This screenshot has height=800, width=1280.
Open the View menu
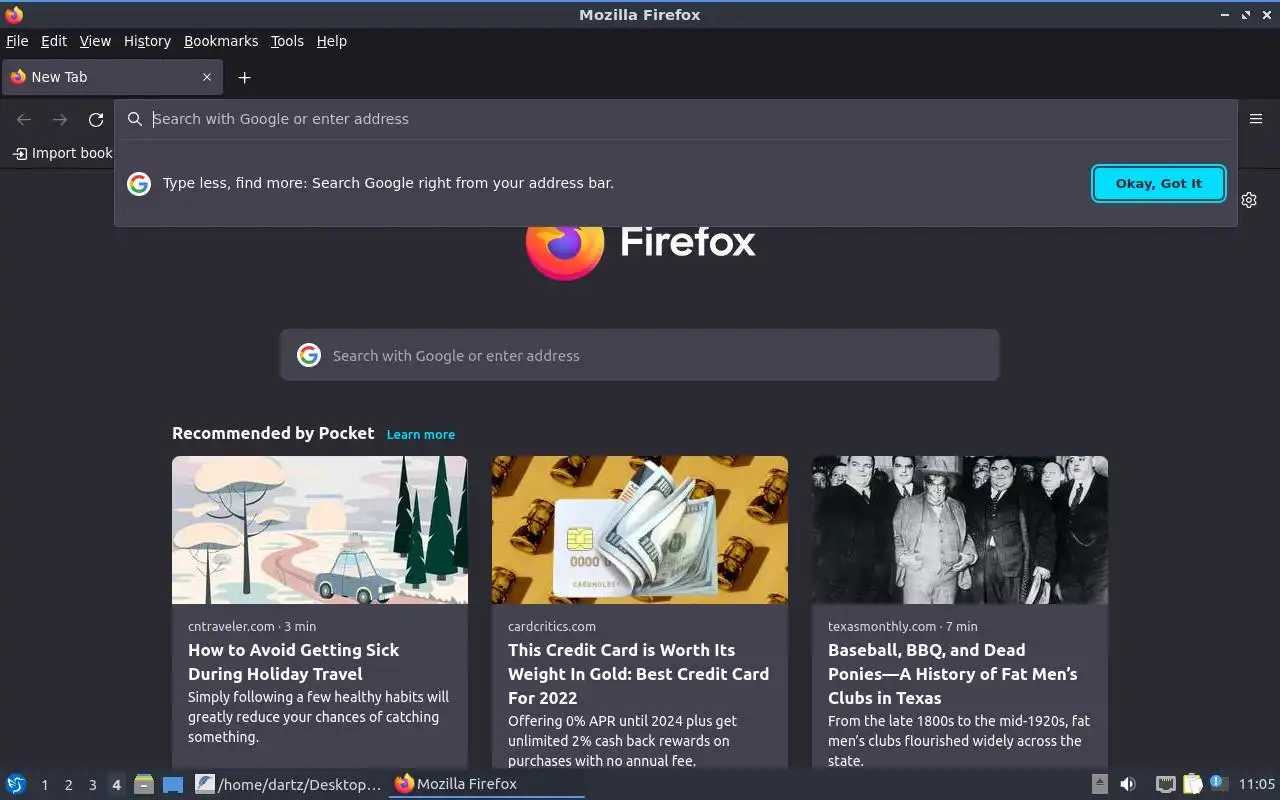pos(95,41)
